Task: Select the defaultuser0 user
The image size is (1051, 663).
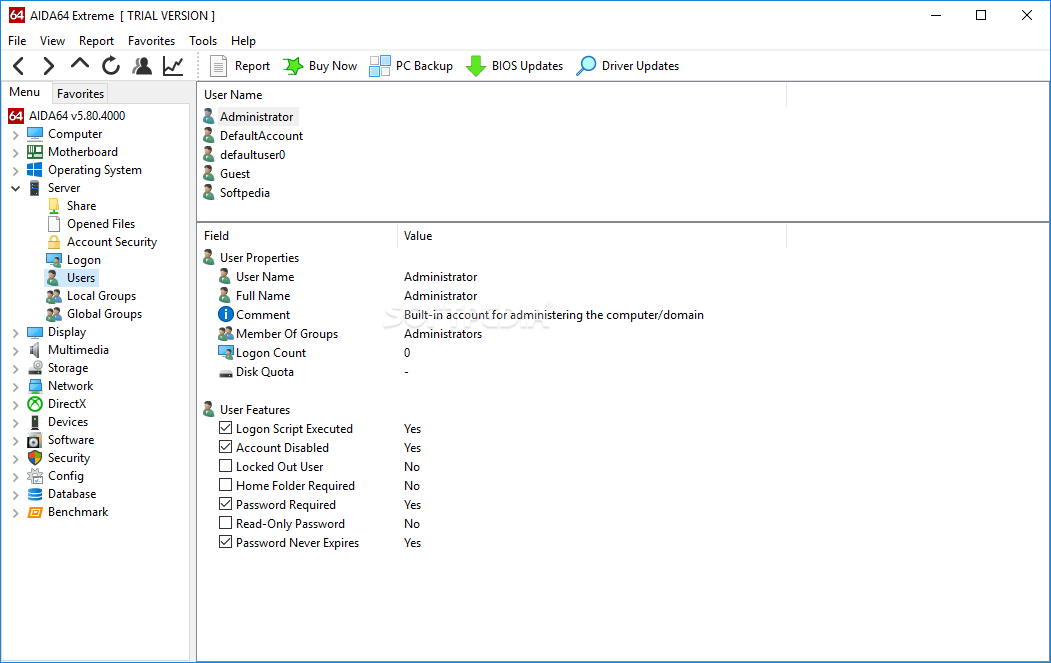Action: click(x=253, y=155)
